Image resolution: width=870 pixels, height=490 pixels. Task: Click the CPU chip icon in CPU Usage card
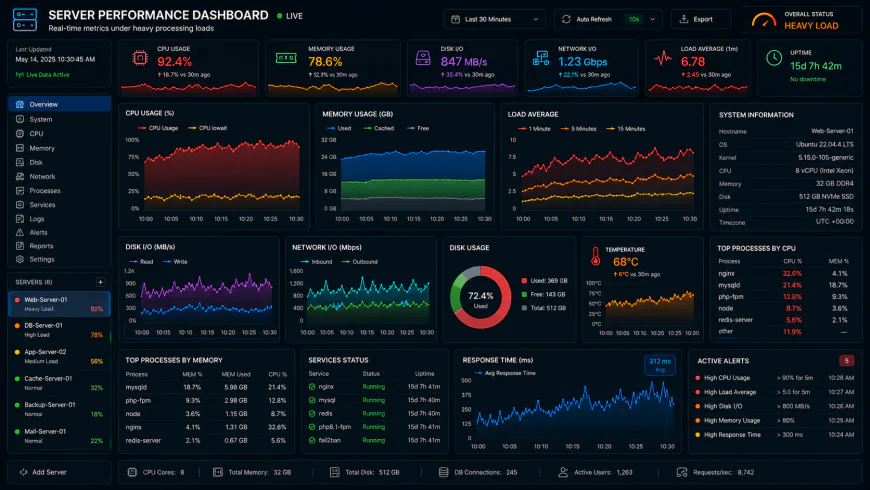[x=140, y=58]
